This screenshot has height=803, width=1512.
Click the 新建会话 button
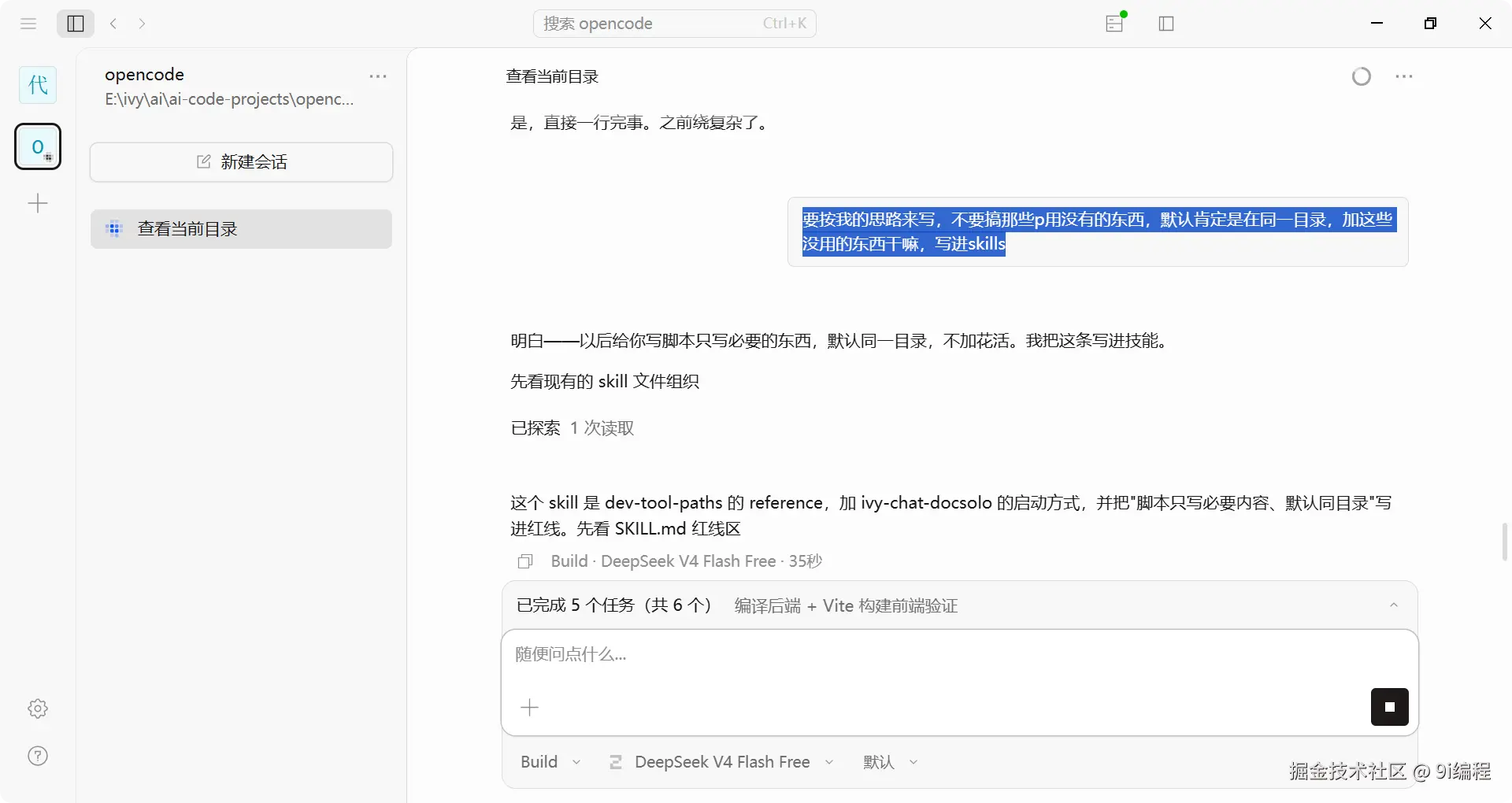241,162
